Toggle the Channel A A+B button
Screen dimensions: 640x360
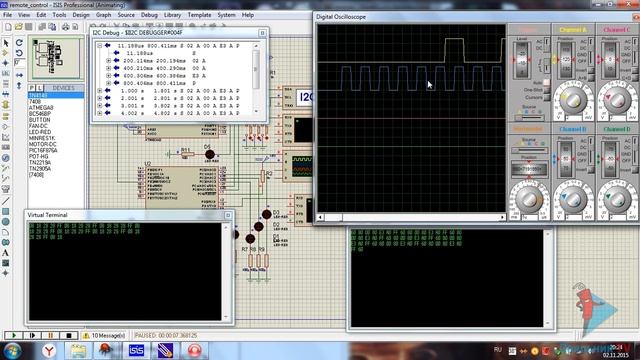point(591,78)
